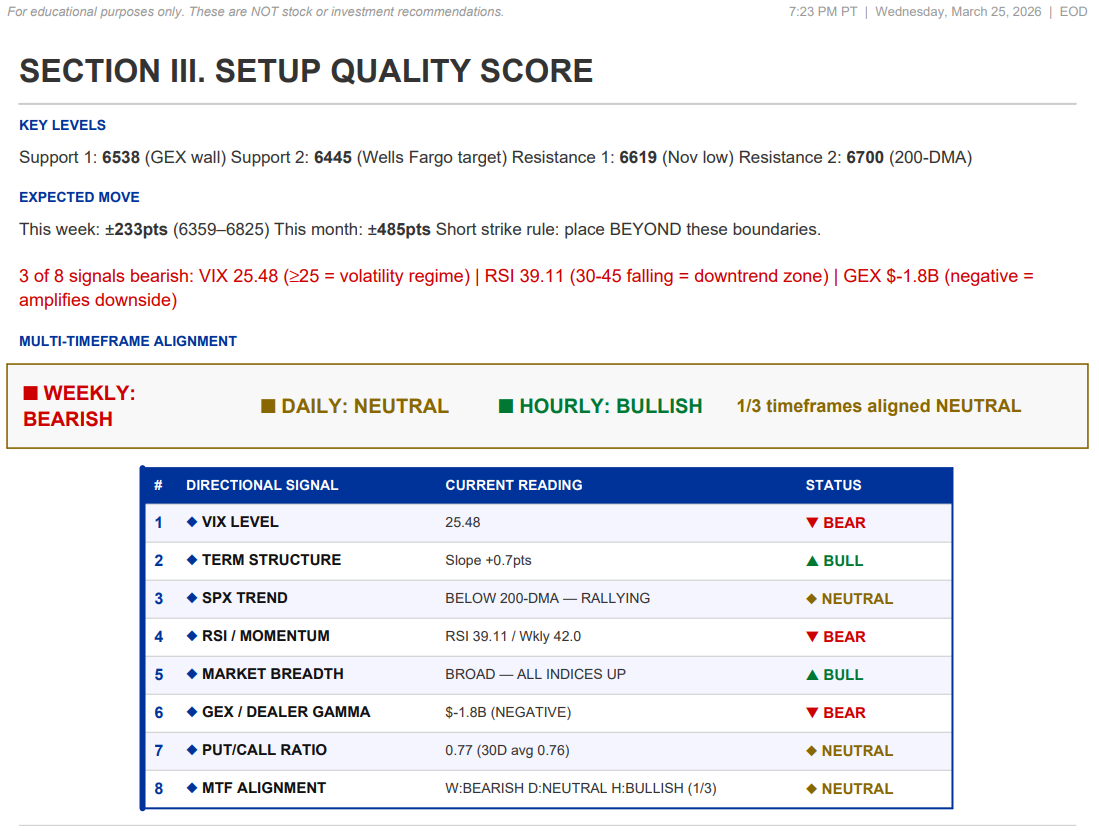Screen dimensions: 1099x831
Task: Click the Support 1 value 6538
Action: click(x=121, y=157)
